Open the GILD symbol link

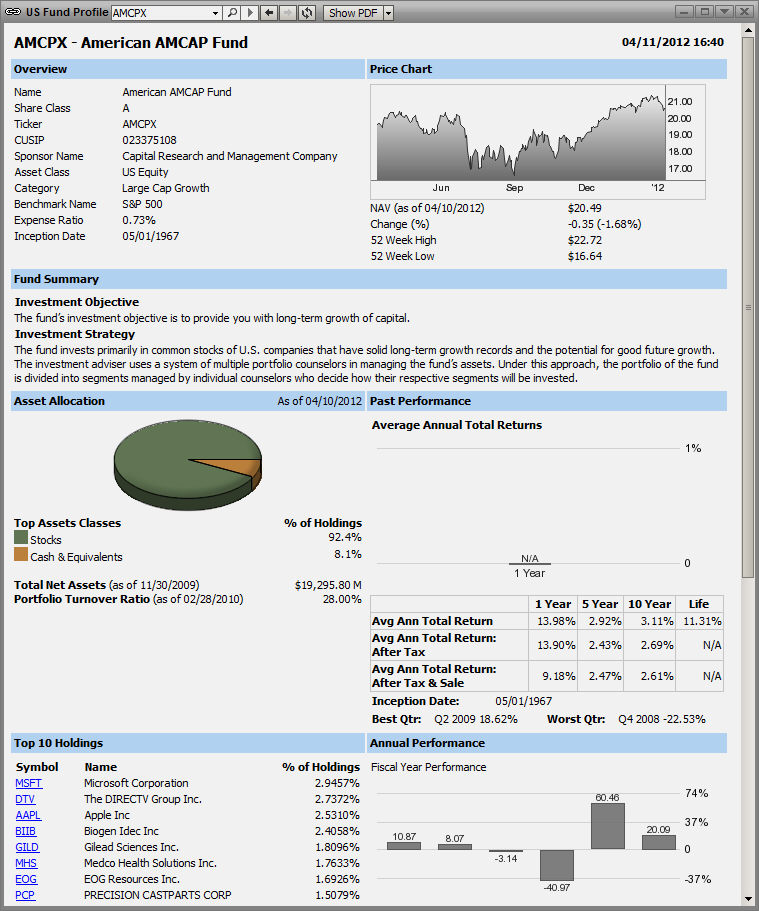pyautogui.click(x=27, y=847)
